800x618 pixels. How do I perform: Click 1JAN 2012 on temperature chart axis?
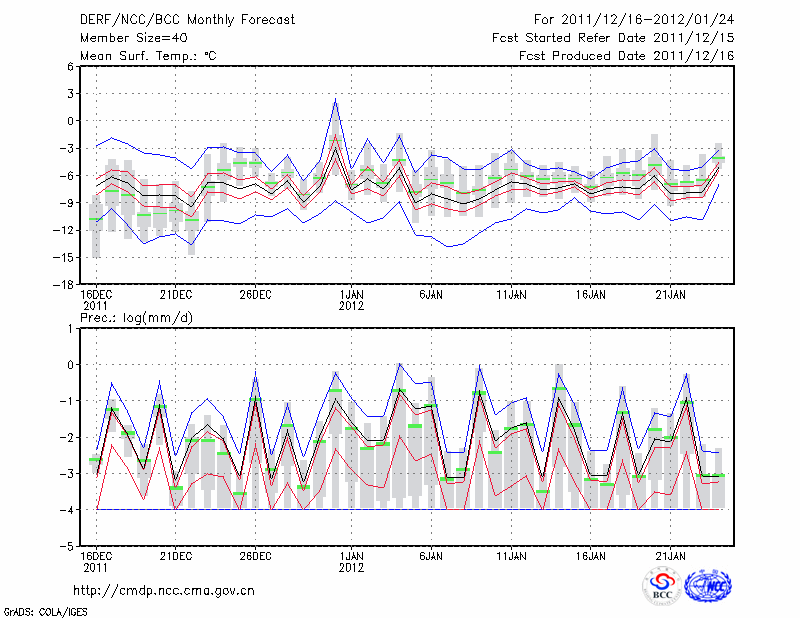[x=351, y=299]
